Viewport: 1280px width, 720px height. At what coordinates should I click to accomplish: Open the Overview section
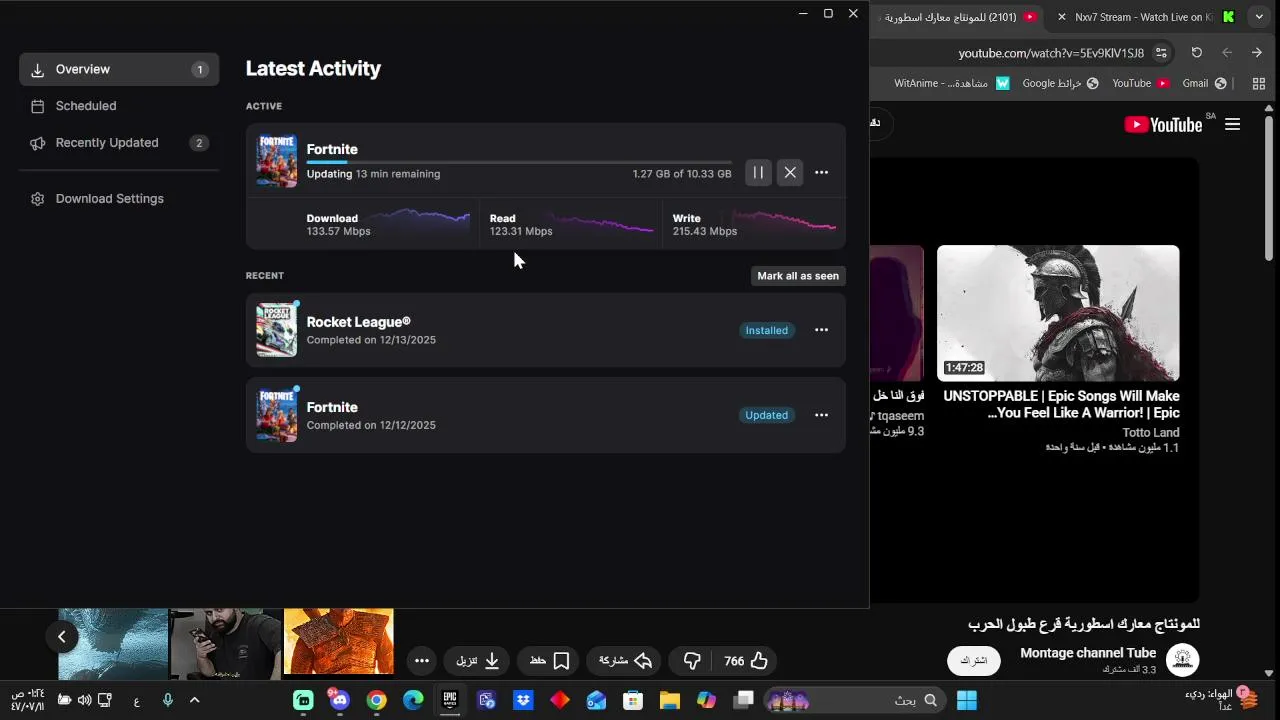119,69
